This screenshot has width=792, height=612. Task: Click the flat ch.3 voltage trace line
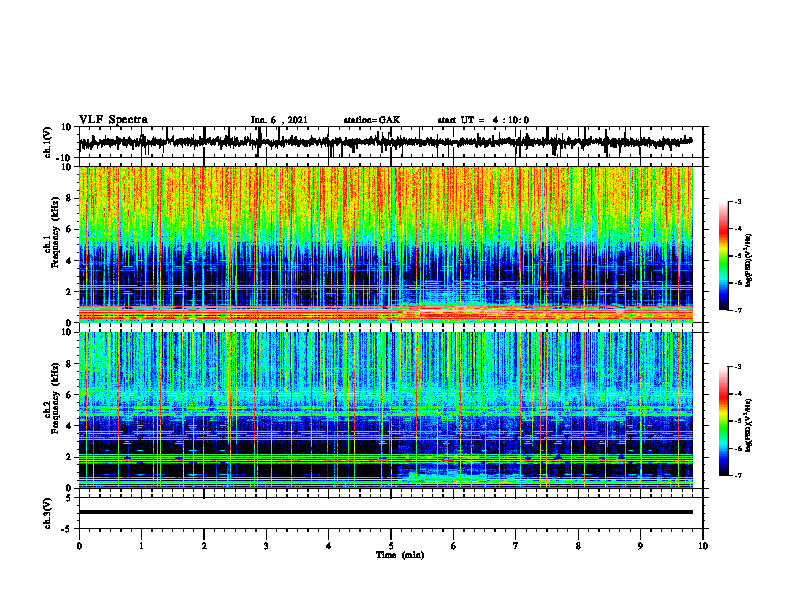coord(385,512)
